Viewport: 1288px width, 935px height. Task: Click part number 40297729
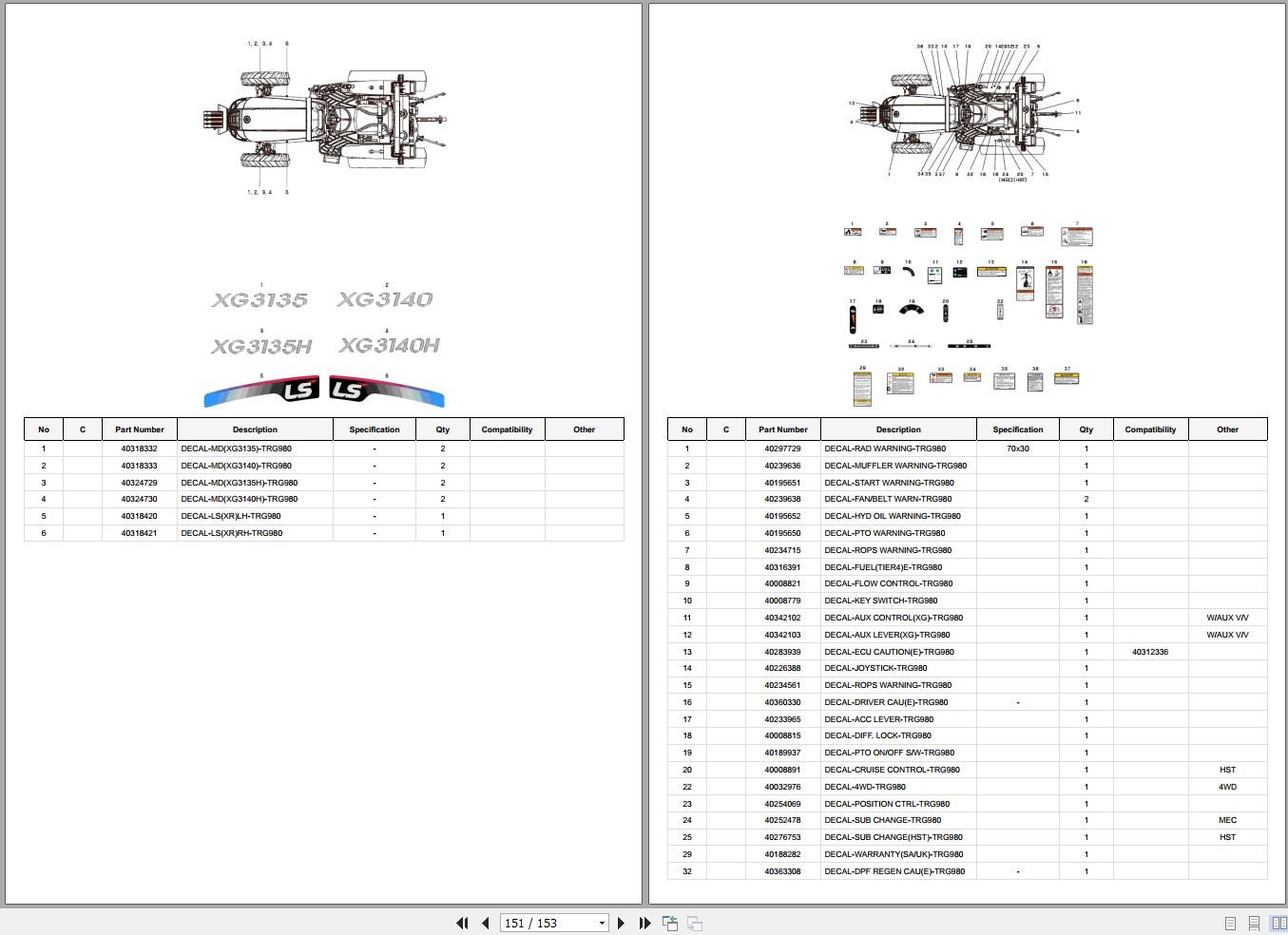782,448
